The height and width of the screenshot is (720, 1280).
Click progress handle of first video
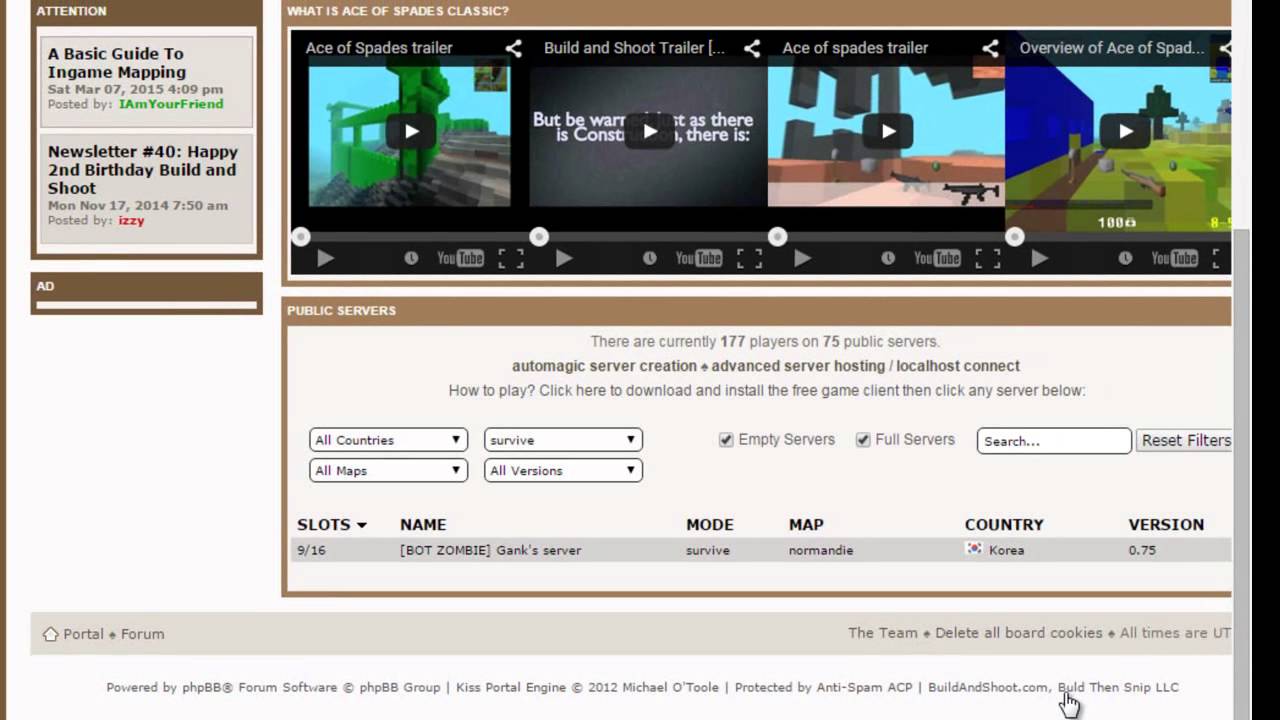coord(301,237)
